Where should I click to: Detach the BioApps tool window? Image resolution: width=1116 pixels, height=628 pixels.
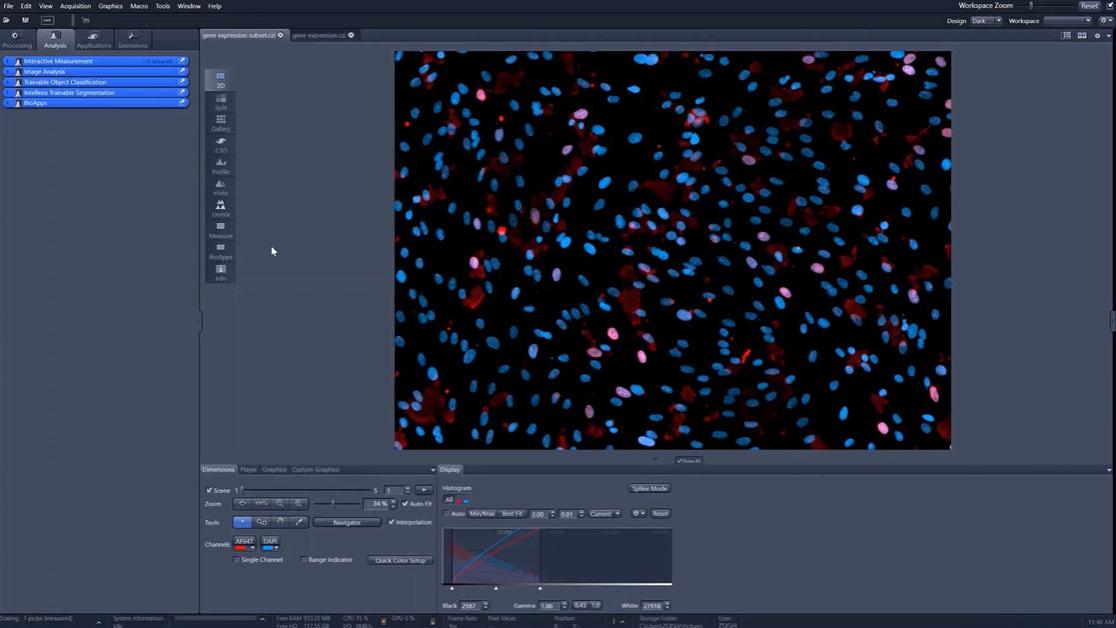(x=182, y=103)
